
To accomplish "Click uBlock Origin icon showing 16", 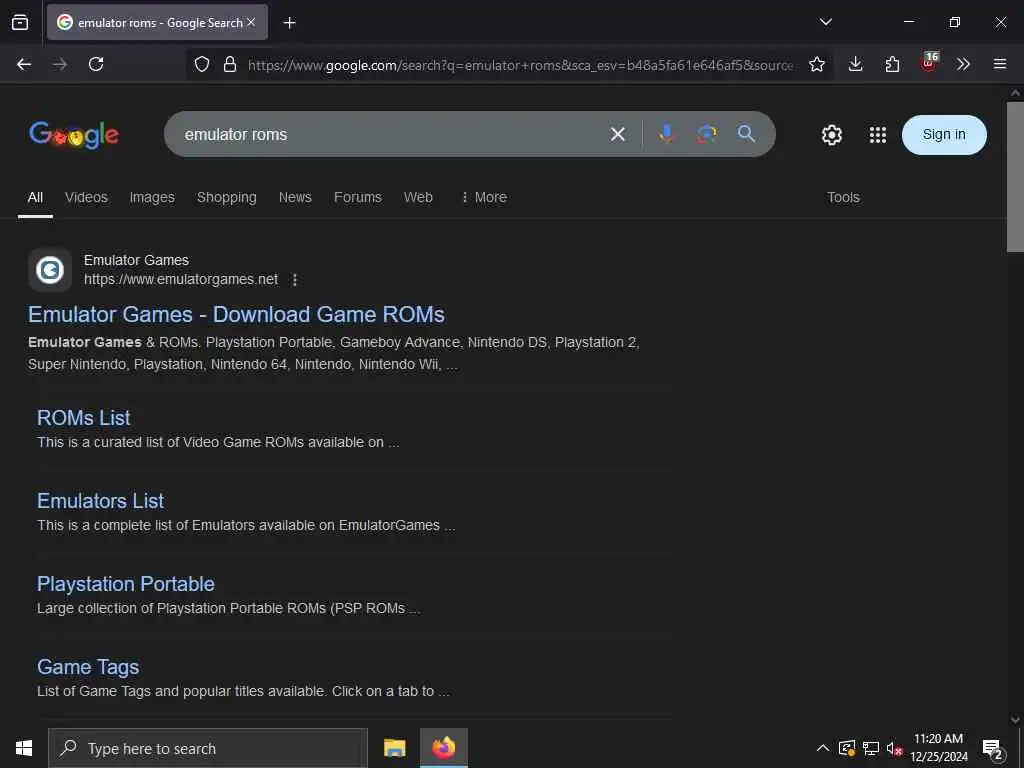I will point(929,62).
